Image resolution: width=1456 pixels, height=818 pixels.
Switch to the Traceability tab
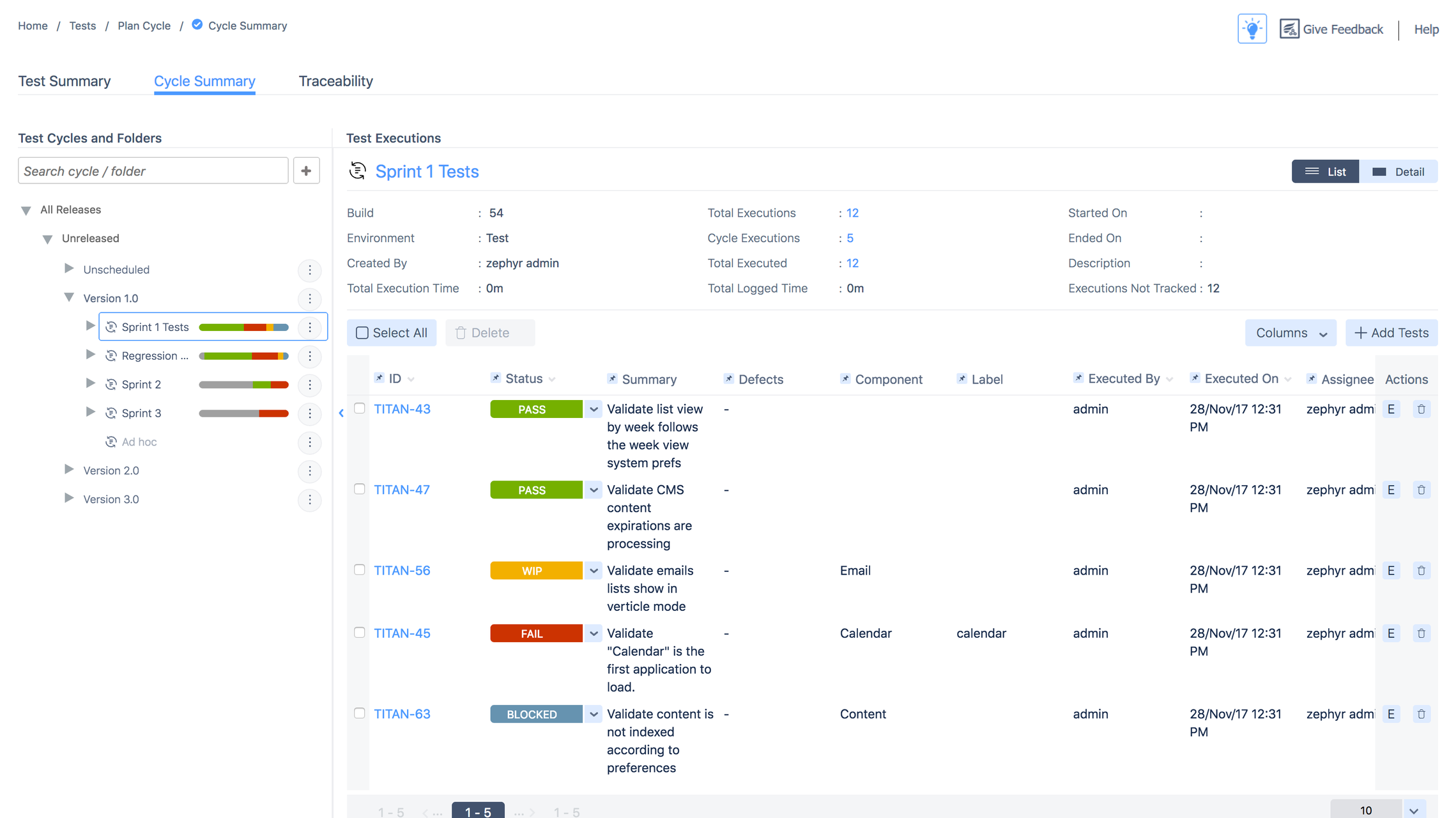point(335,81)
